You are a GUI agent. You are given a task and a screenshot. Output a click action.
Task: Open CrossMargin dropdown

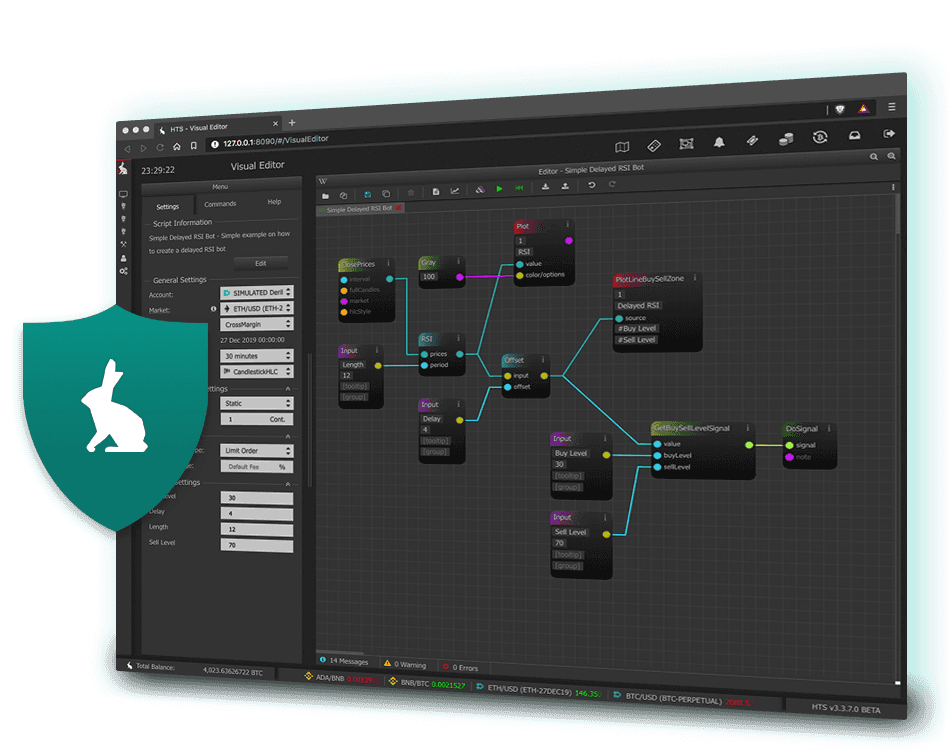257,324
